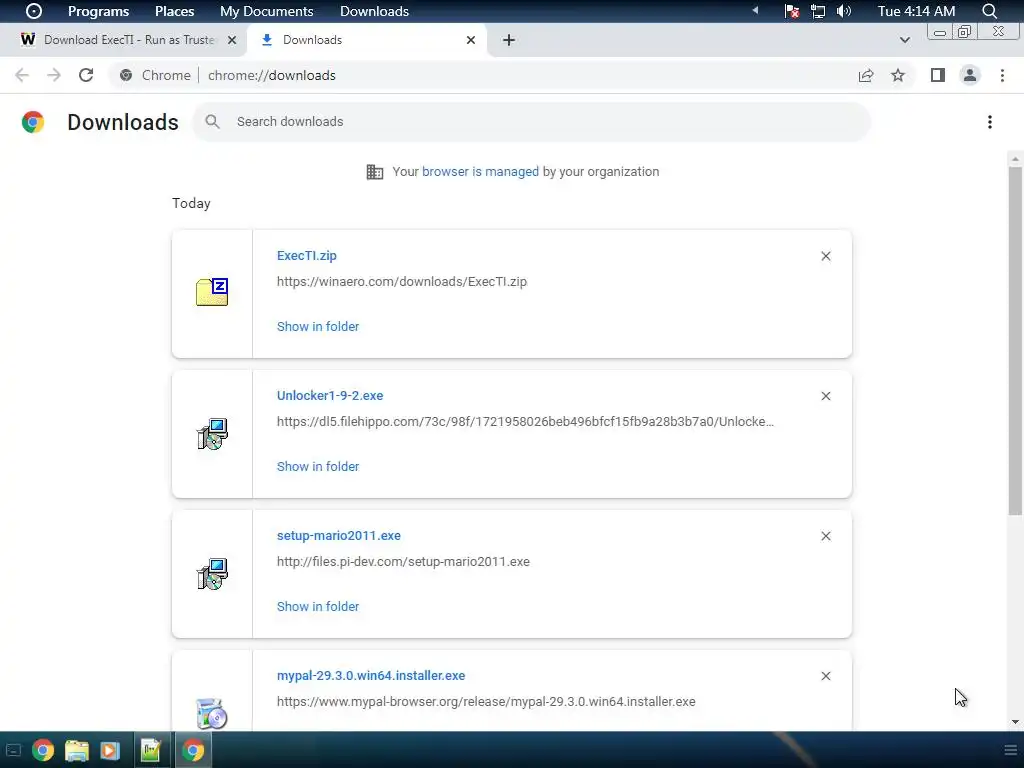Click the winaero.com ExecTI.zip source URL

coord(402,281)
